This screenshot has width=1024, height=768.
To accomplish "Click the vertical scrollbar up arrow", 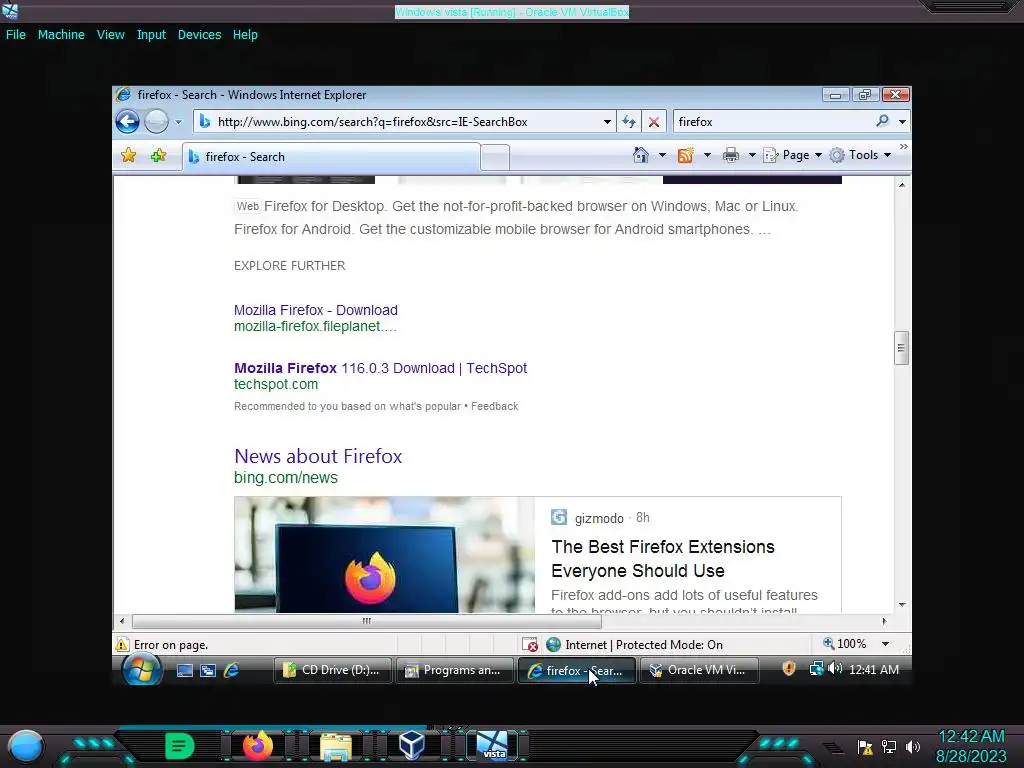I will click(901, 185).
